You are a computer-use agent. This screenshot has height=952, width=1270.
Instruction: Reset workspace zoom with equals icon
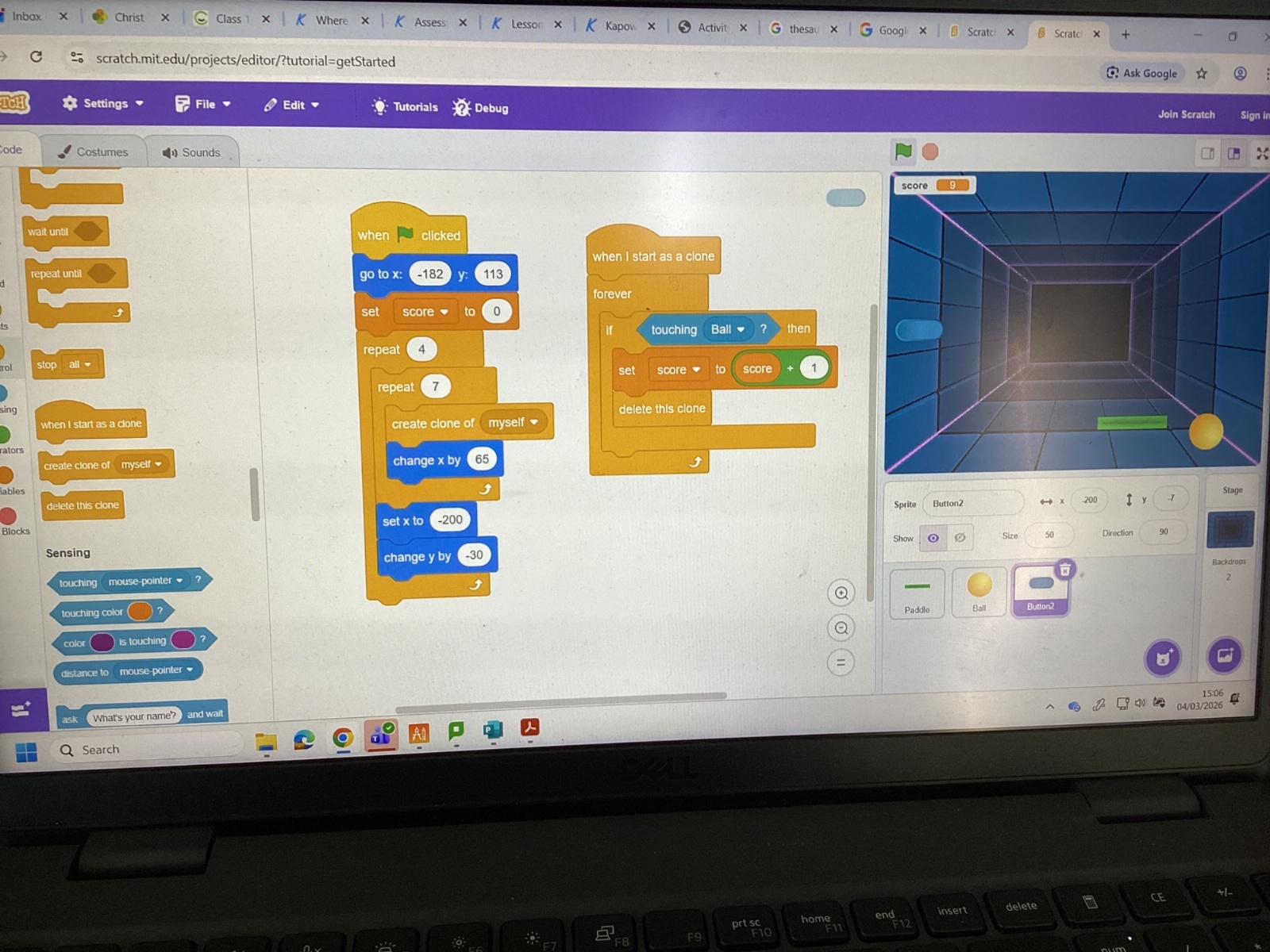[841, 662]
